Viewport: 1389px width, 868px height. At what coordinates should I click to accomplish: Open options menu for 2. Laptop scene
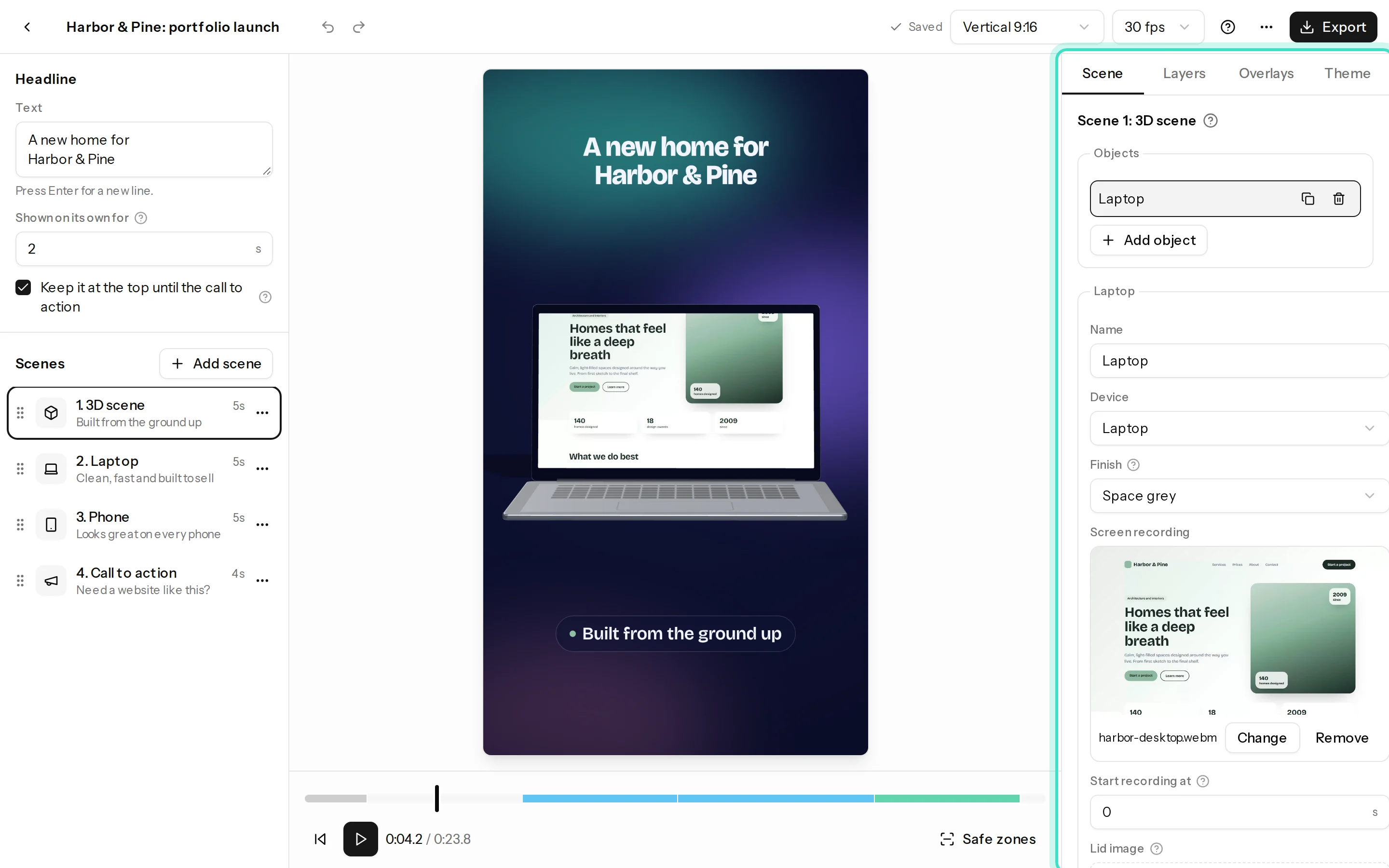click(x=262, y=468)
